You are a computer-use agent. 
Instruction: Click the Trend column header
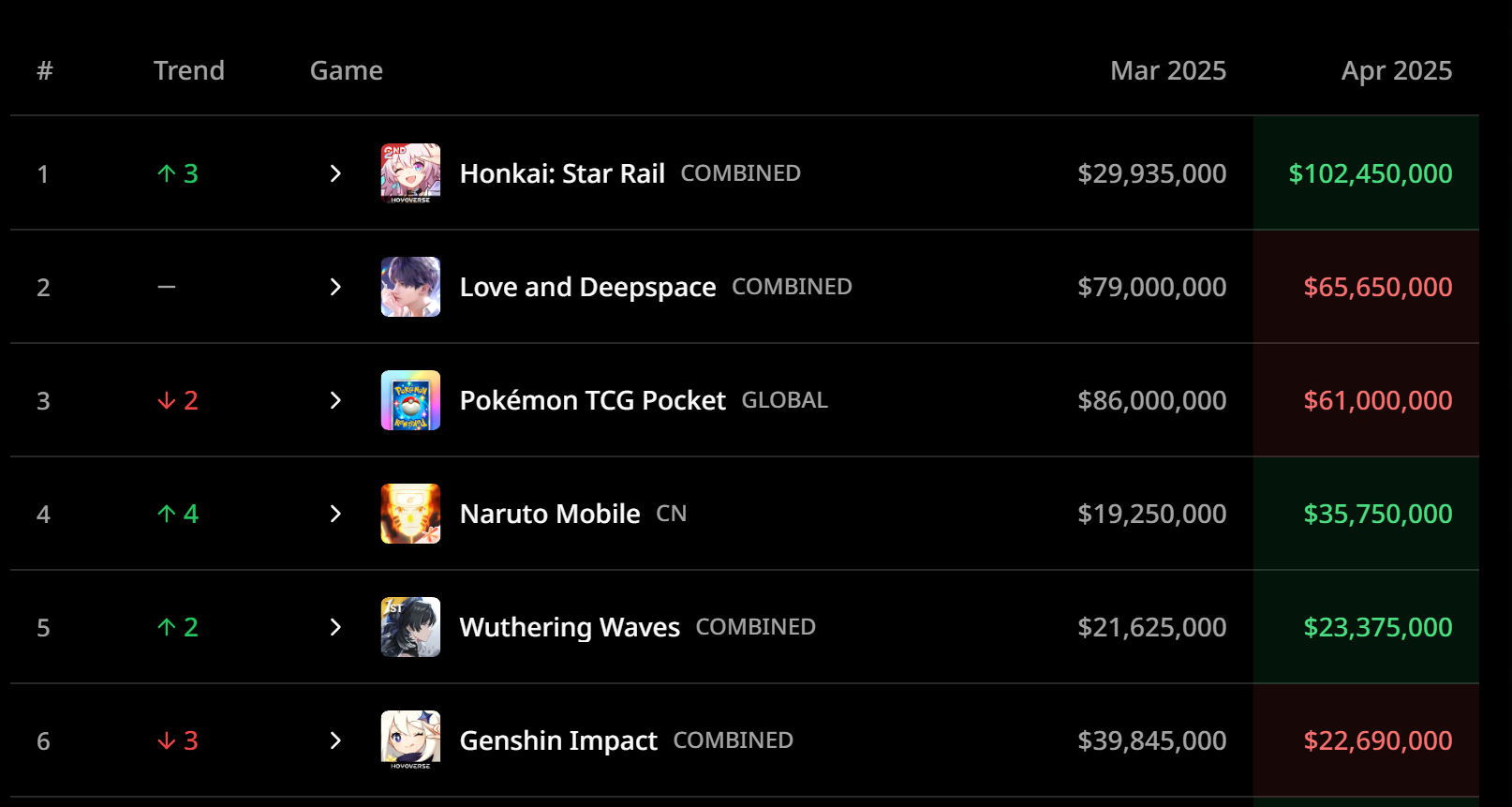click(x=188, y=70)
